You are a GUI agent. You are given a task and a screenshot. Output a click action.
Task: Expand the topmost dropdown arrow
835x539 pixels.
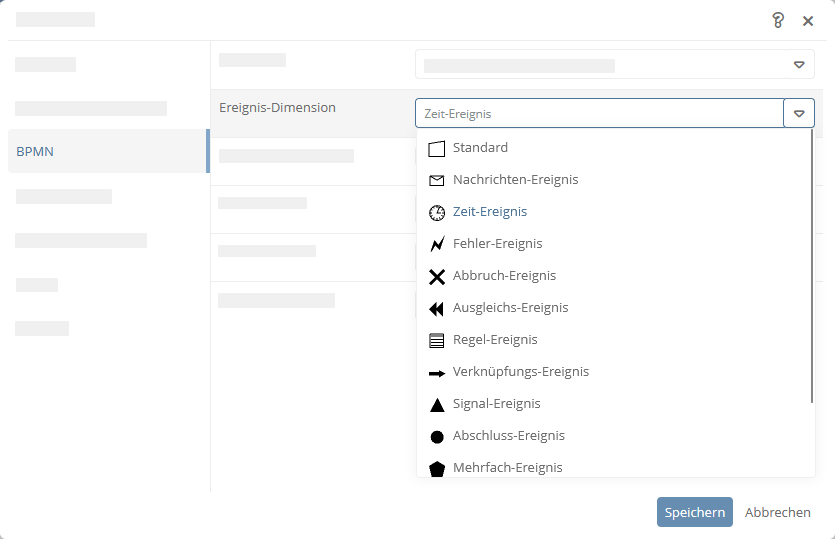coord(799,64)
